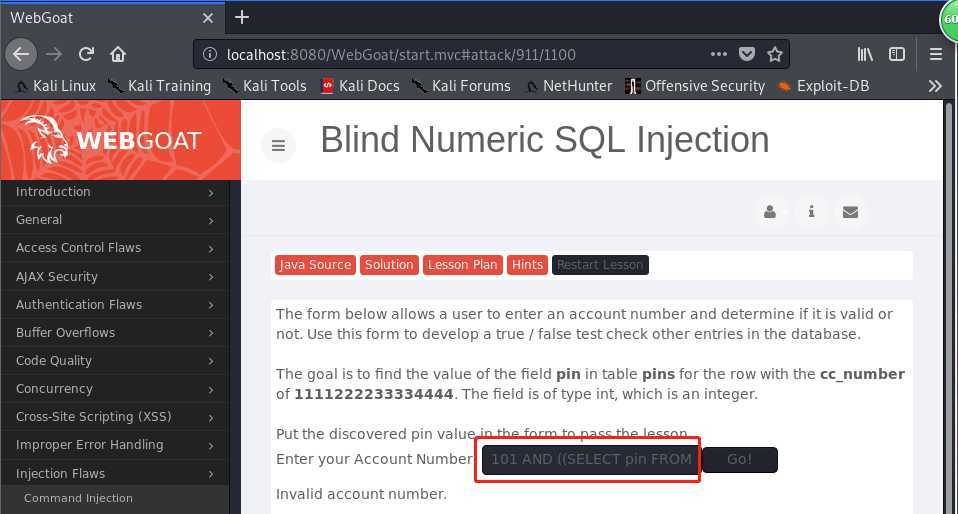The width and height of the screenshot is (958, 514).
Task: Expand Authentication Flaws section
Action: click(115, 304)
